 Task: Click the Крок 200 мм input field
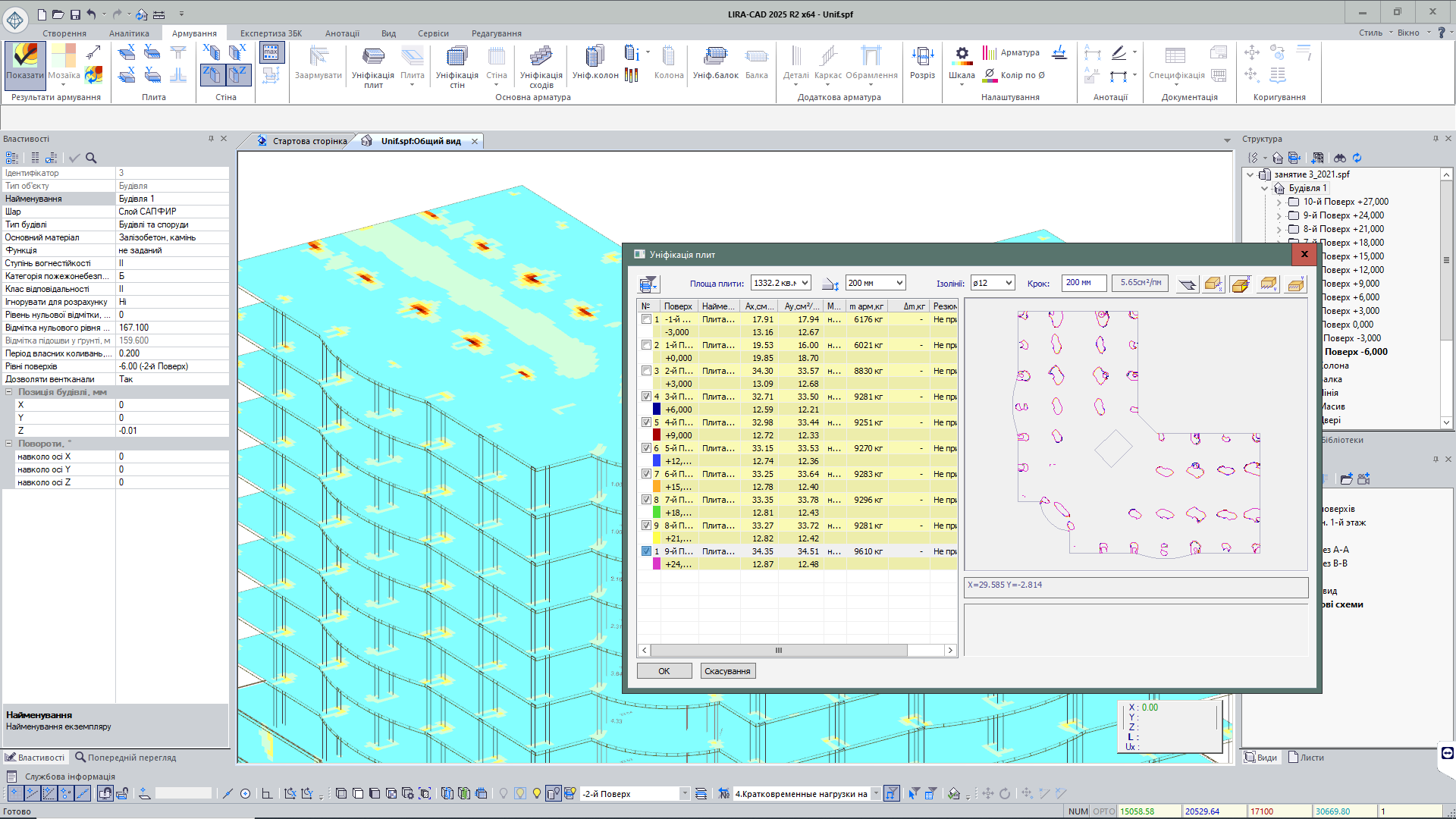coord(1083,283)
